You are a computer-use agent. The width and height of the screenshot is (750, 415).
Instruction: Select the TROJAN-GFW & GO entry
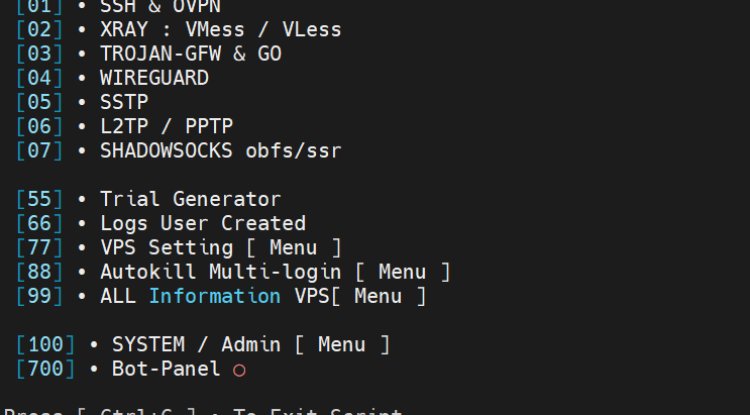(x=190, y=54)
